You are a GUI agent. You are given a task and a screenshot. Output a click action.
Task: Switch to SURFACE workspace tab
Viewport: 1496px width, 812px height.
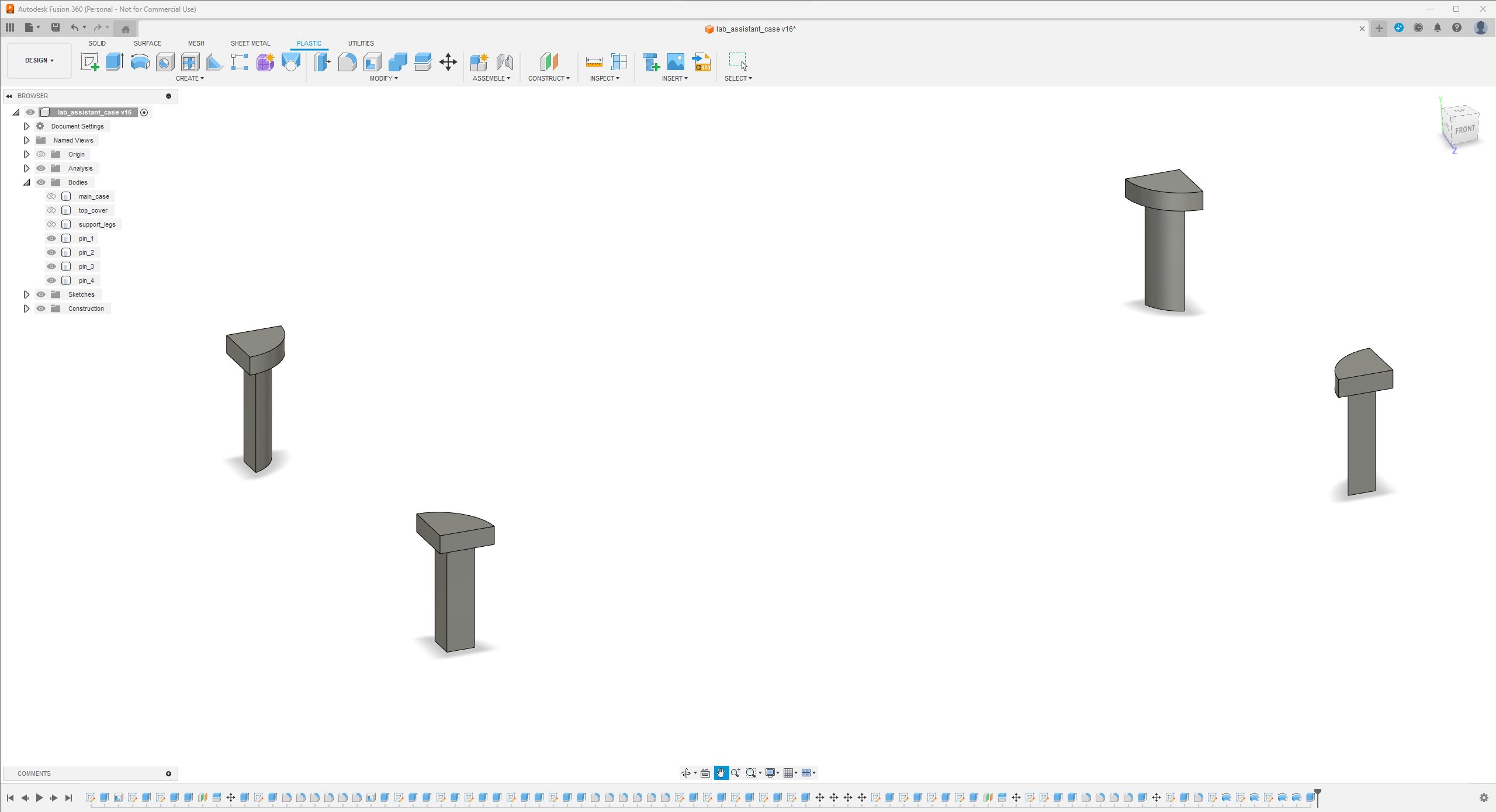point(147,43)
